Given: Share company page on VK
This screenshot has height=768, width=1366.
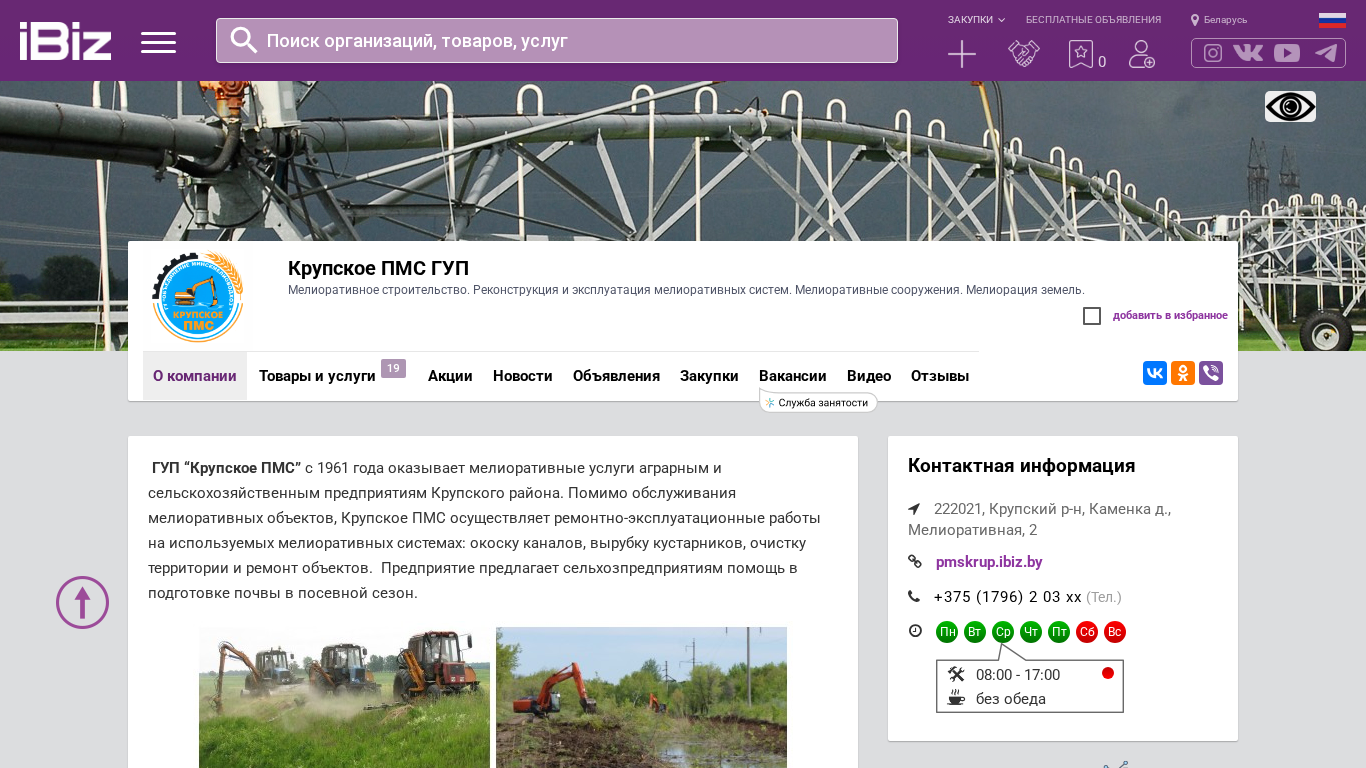Looking at the screenshot, I should click(x=1155, y=373).
